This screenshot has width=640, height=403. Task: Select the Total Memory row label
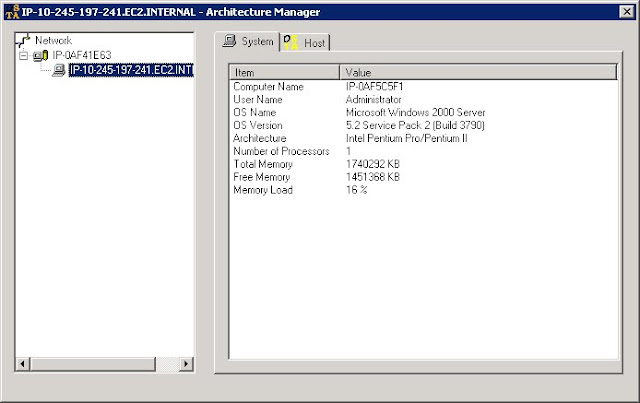click(263, 164)
